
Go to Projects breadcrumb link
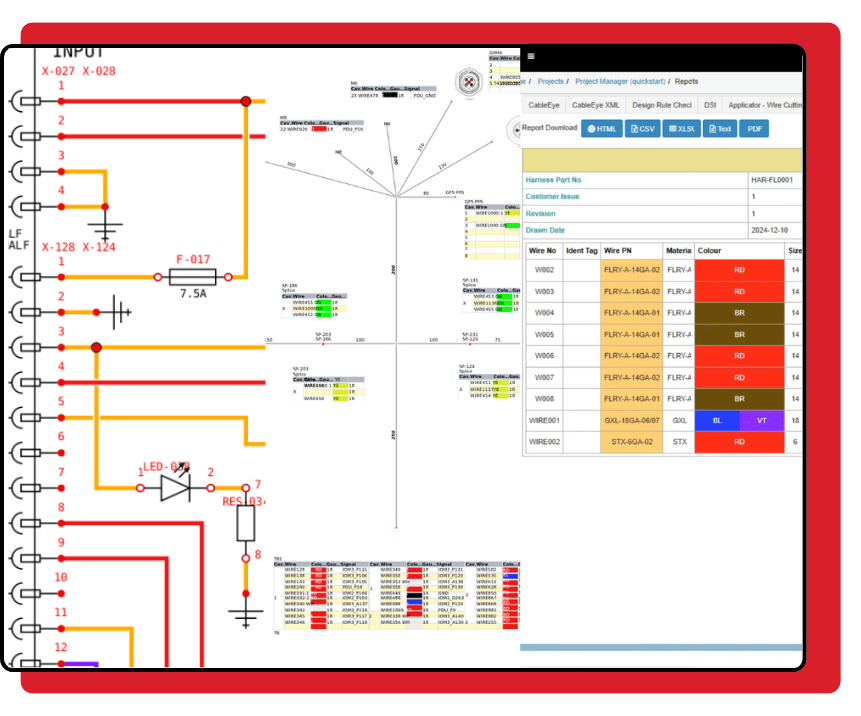550,82
